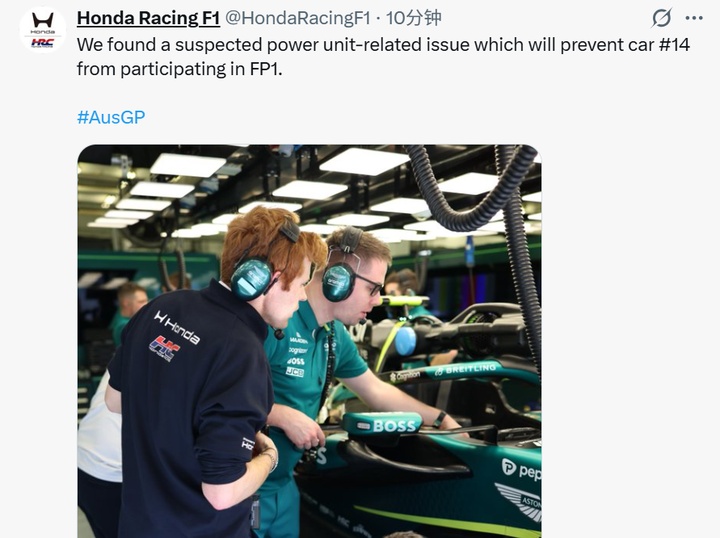Click the blue cap by the cockpit
Image resolution: width=720 pixels, height=538 pixels.
click(405, 341)
